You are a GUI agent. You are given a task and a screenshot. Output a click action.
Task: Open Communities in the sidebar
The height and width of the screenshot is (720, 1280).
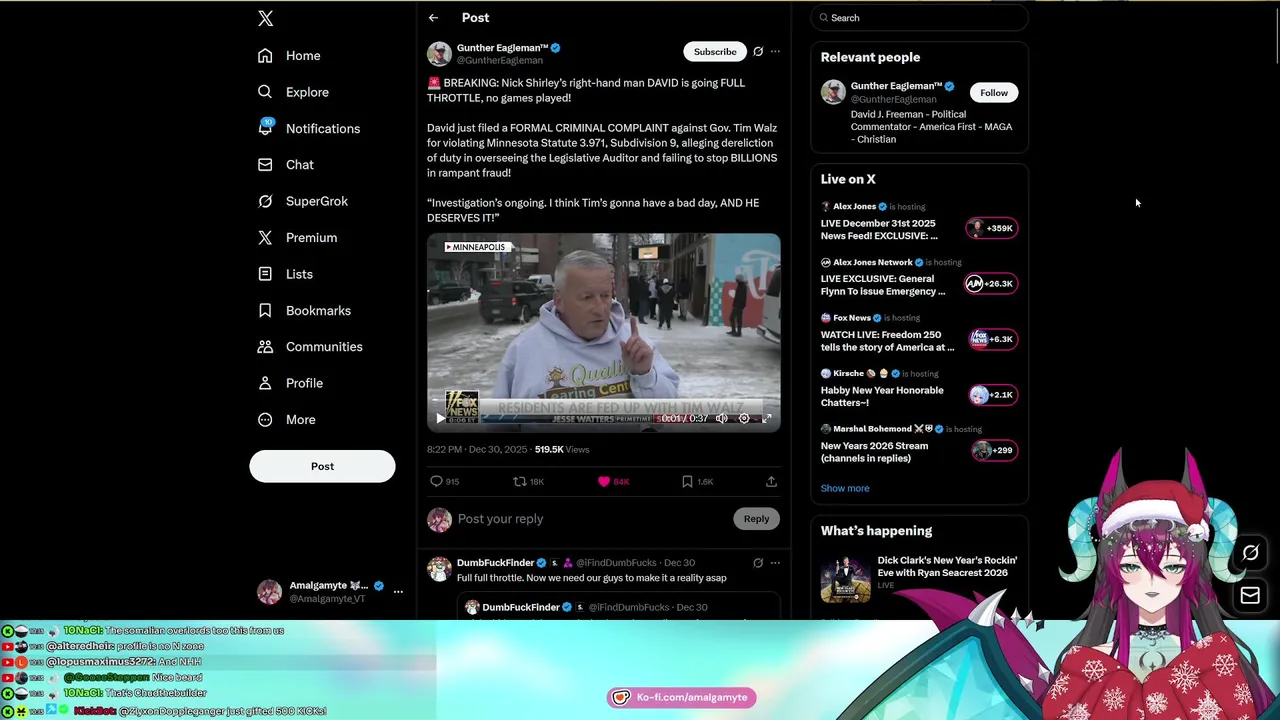coord(310,347)
